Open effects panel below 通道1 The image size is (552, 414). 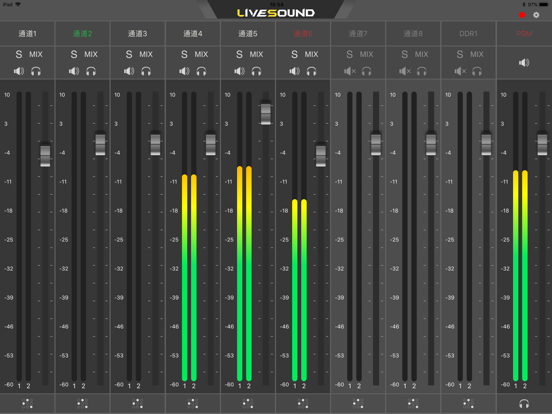coord(27,403)
